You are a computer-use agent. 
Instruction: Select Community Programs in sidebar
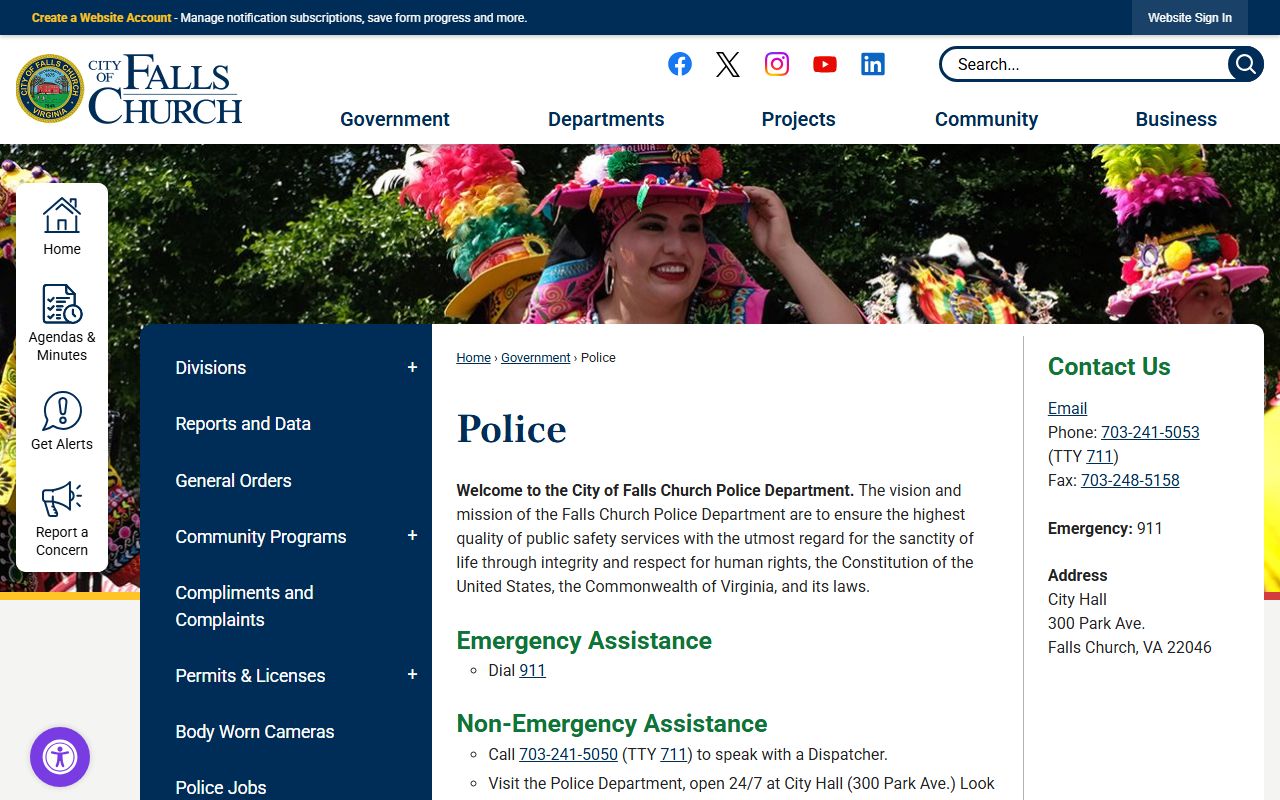(261, 537)
